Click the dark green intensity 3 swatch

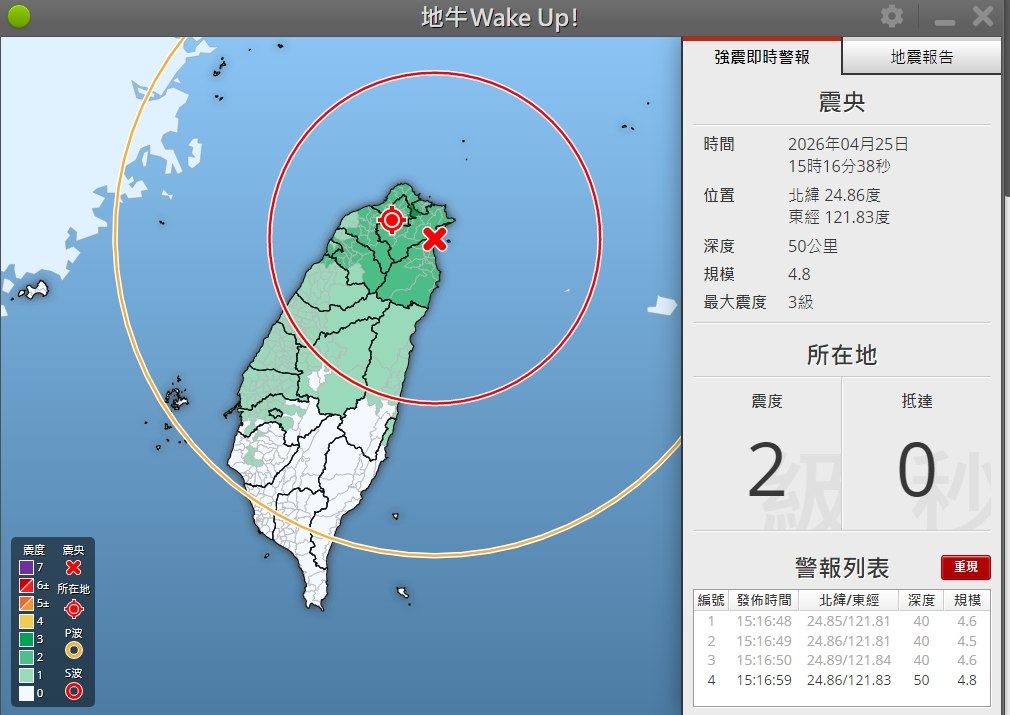click(x=26, y=640)
